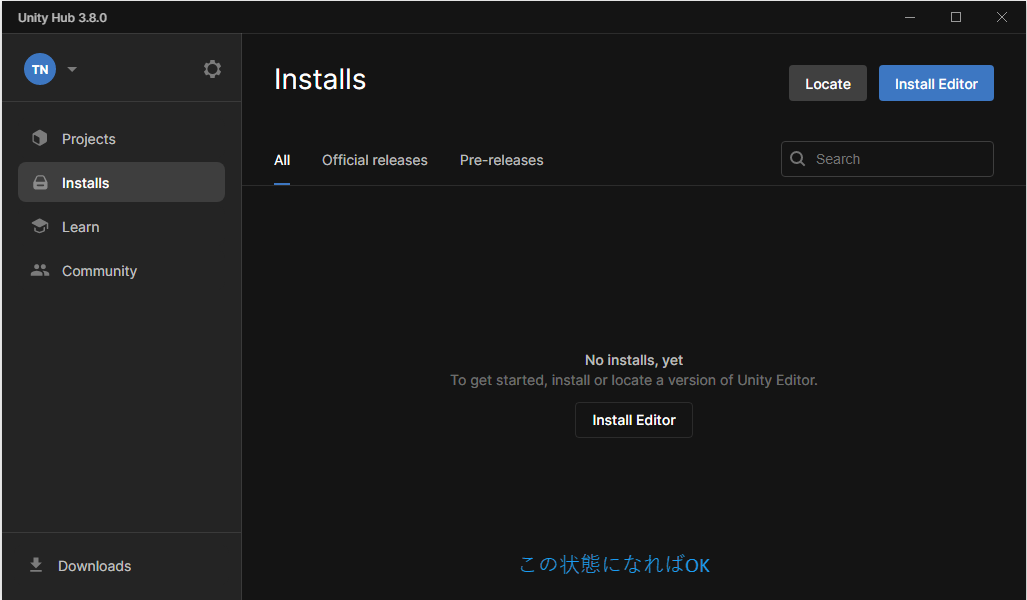Maximize the Unity Hub window
The image size is (1027, 600).
tap(956, 18)
